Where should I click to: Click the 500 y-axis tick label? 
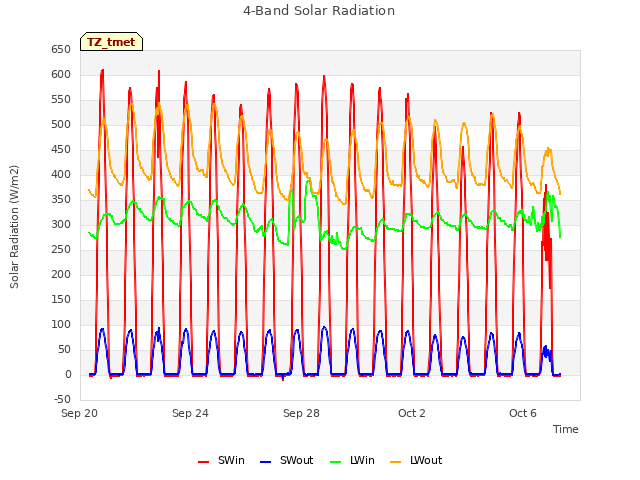61,124
